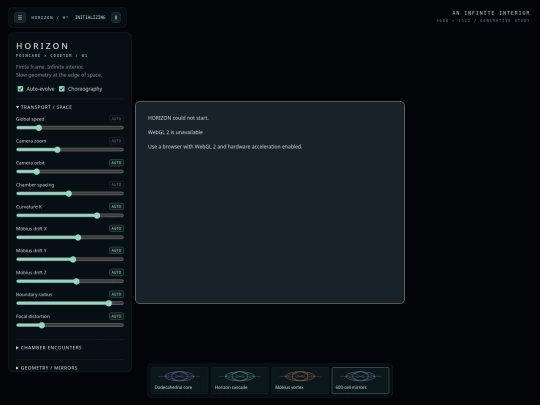Screen dimensions: 540x405
Task: Toggle AUTO for Möbius drift Z
Action: coord(116,272)
